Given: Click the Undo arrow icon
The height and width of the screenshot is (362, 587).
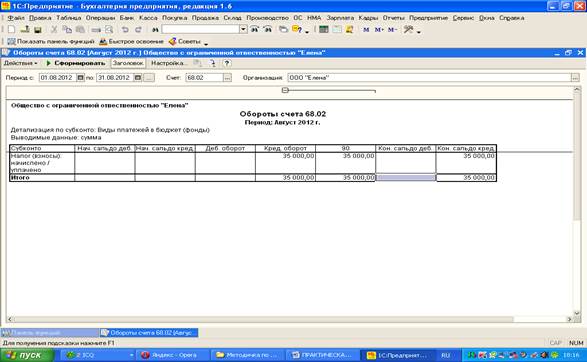Looking at the screenshot, I should (125, 30).
